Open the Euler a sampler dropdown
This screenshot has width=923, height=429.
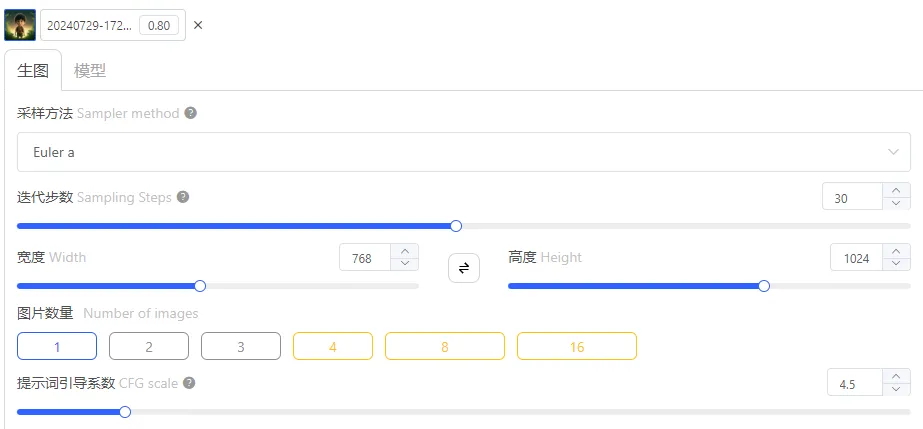[464, 152]
